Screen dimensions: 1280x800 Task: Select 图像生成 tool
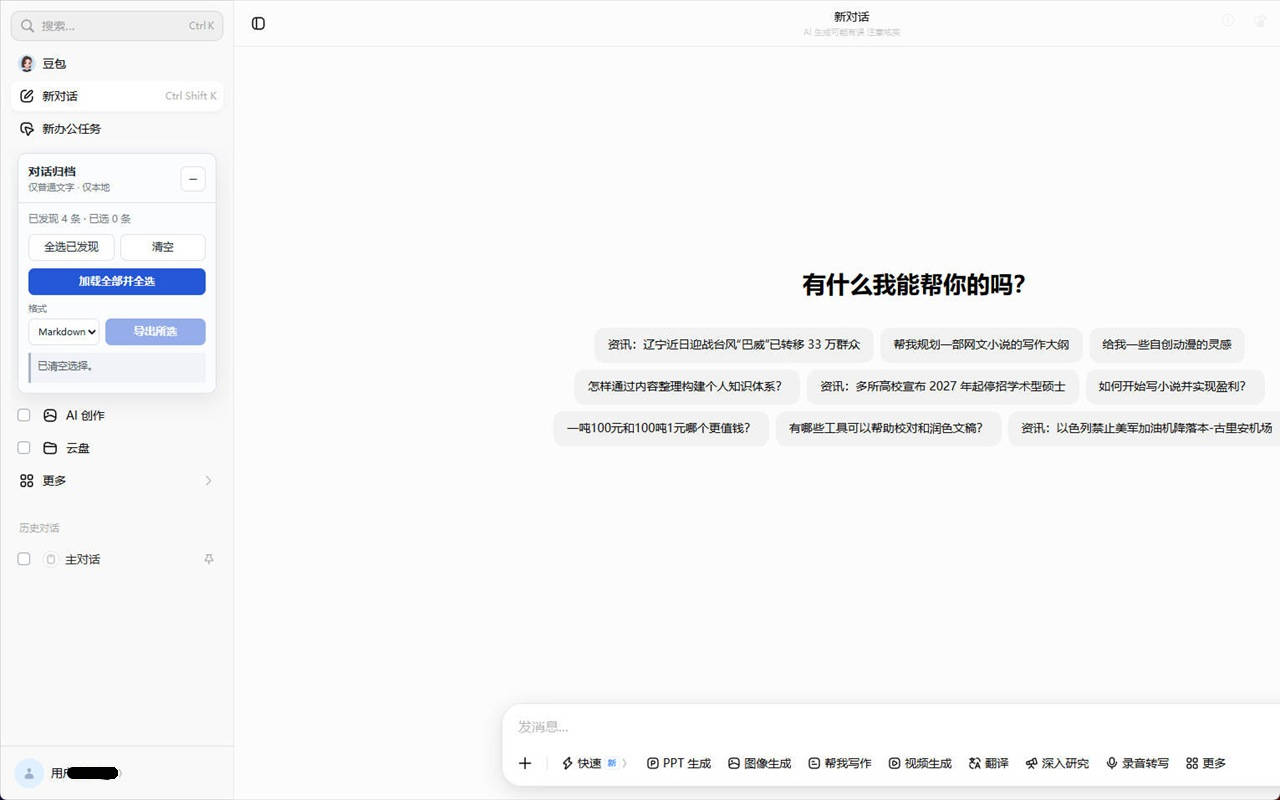(759, 763)
